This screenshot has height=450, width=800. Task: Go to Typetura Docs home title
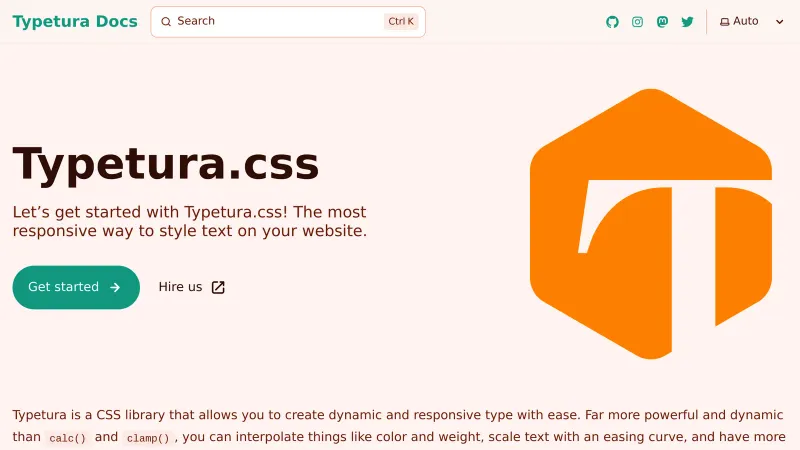[75, 21]
